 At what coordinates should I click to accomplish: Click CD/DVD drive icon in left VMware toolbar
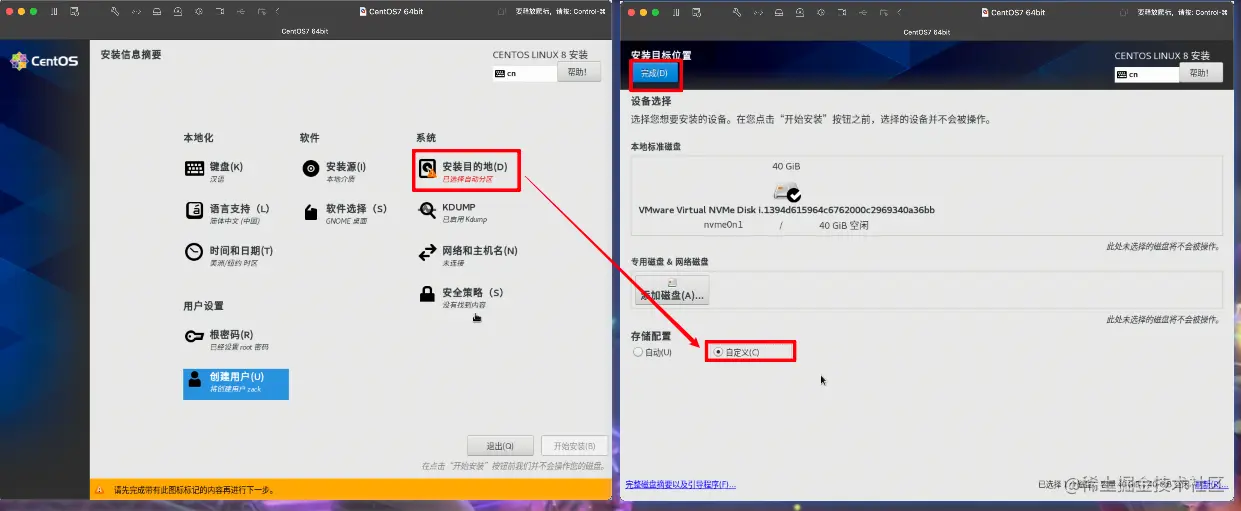click(178, 12)
